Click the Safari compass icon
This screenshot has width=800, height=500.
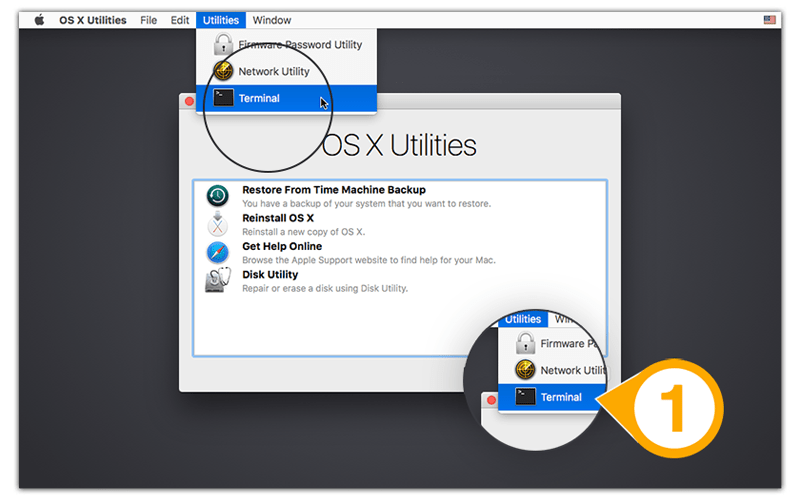(x=217, y=253)
